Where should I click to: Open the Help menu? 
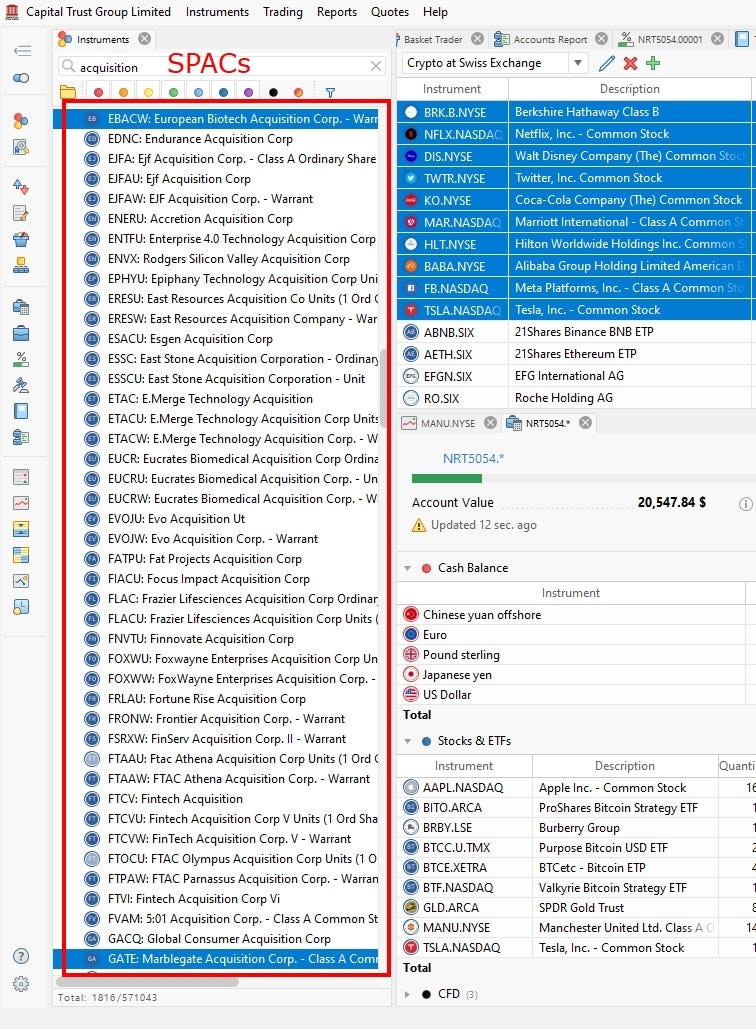(x=435, y=12)
